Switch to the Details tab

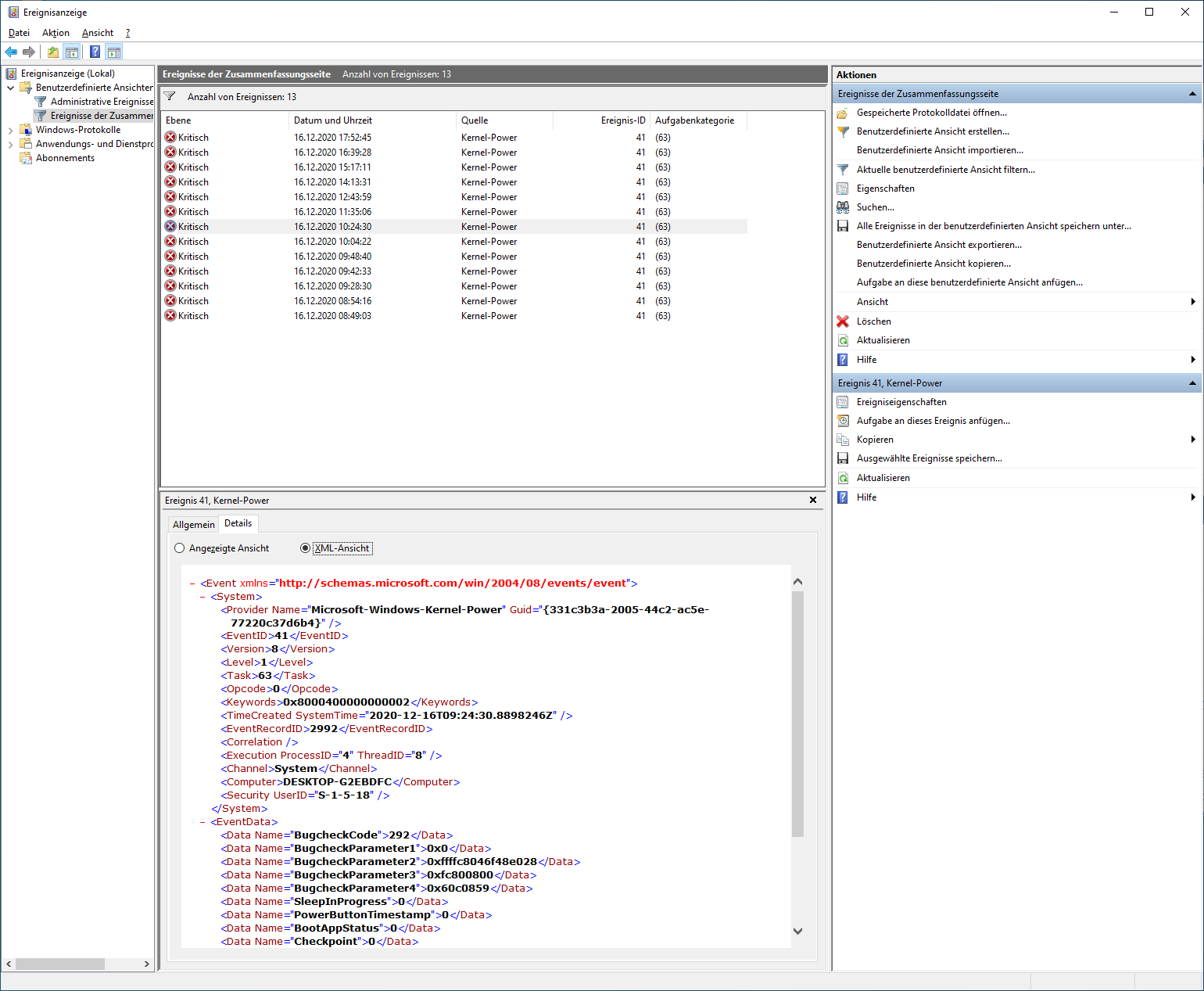coord(238,523)
